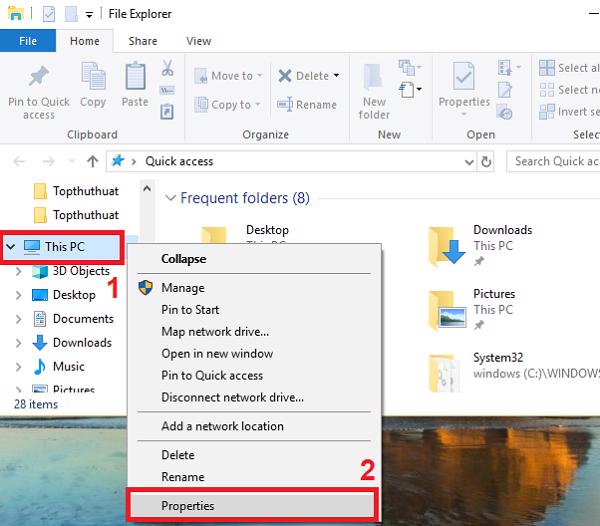Click the Search Quick access input field
The image size is (600, 526).
[555, 161]
